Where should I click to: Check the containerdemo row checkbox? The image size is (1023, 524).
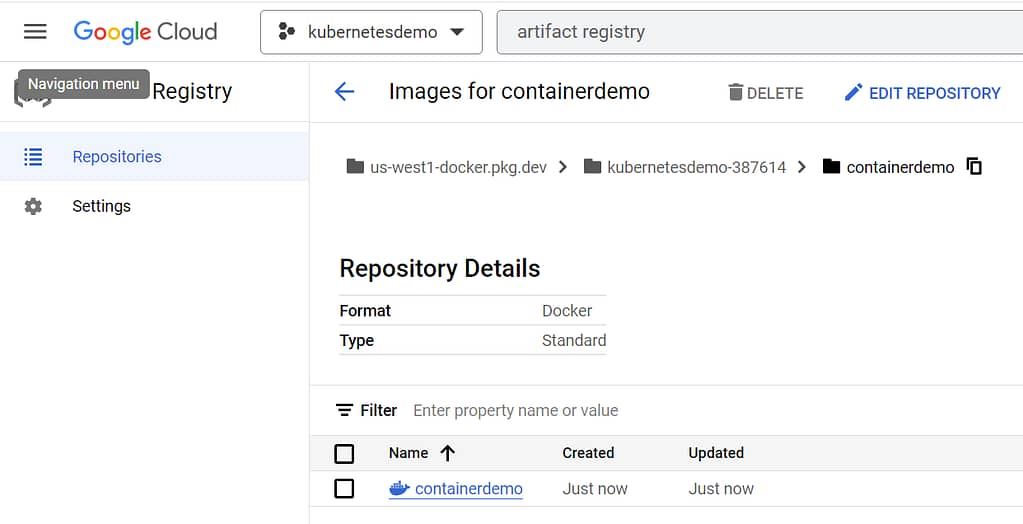tap(344, 489)
